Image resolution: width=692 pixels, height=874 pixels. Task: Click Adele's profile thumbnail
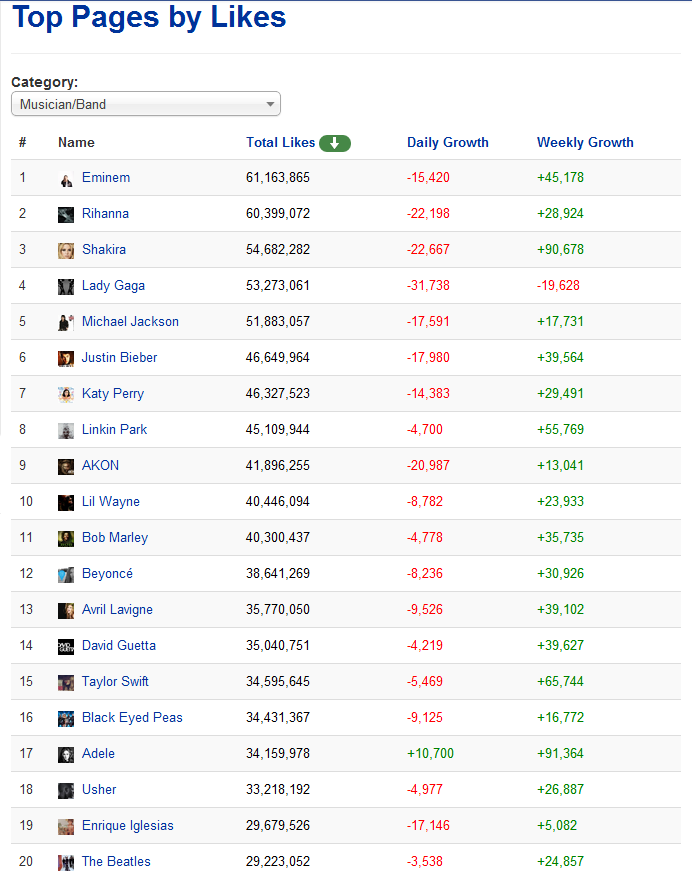pyautogui.click(x=66, y=755)
